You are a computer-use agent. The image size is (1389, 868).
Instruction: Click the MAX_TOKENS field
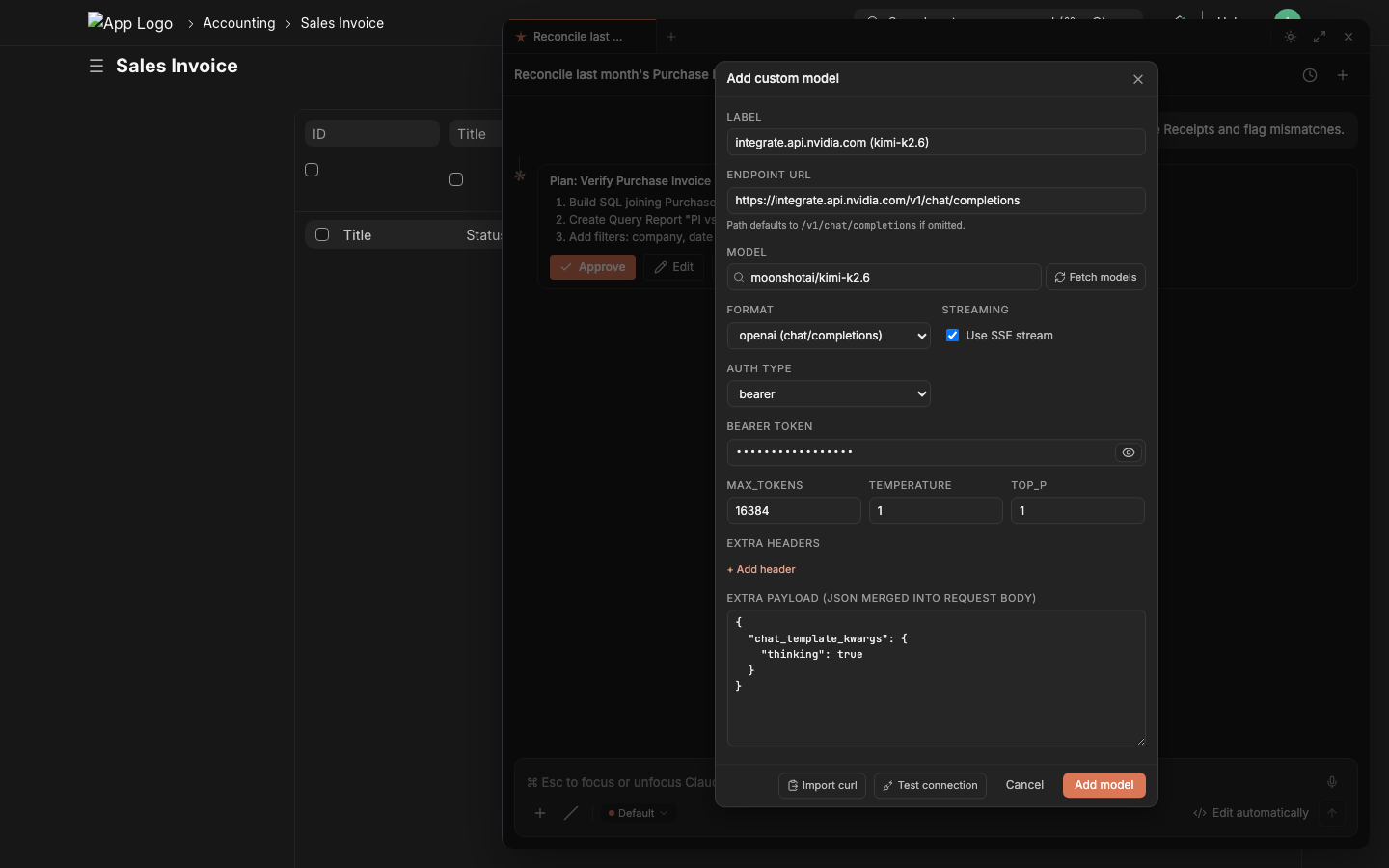pos(794,511)
